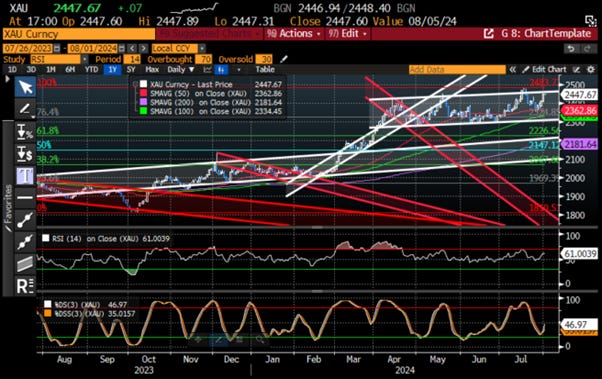Switch to the Table view
Image resolution: width=602 pixels, height=379 pixels.
pos(265,70)
